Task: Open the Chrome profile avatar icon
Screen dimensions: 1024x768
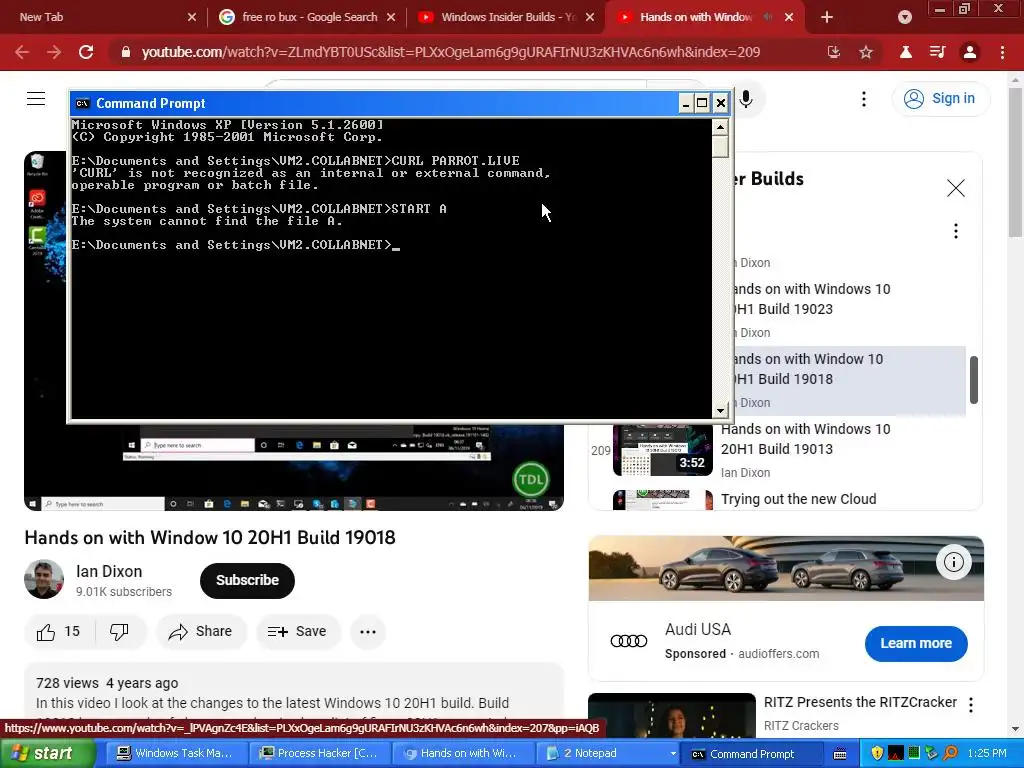Action: [x=970, y=52]
